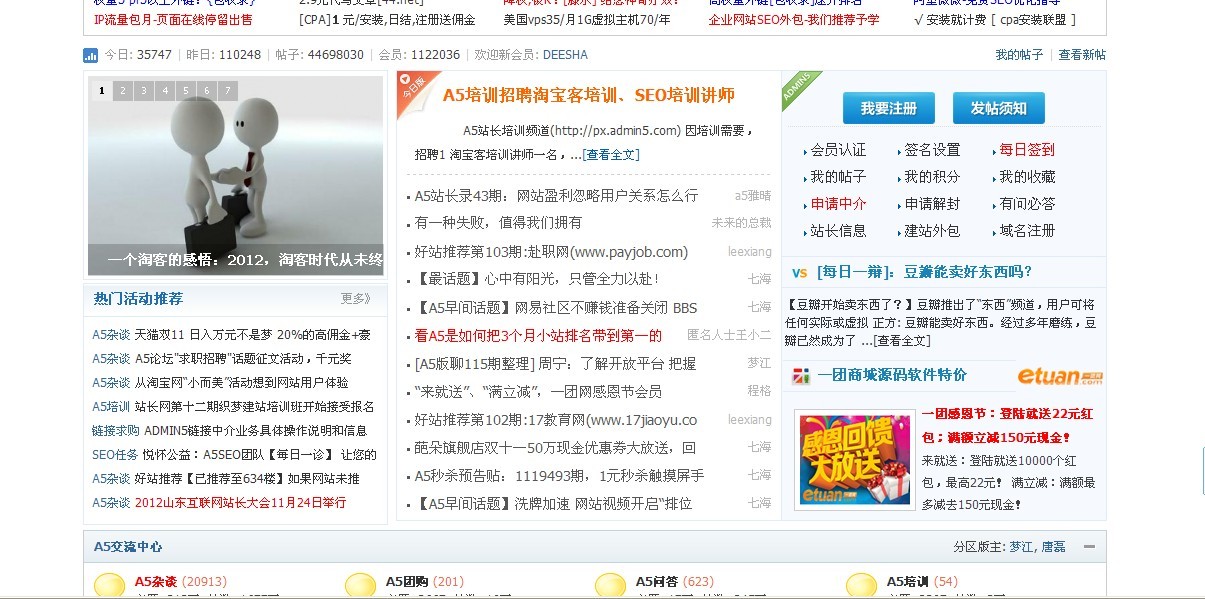The height and width of the screenshot is (599, 1205).
Task: Collapse the A5交流中心 section
Action: pos(1089,547)
